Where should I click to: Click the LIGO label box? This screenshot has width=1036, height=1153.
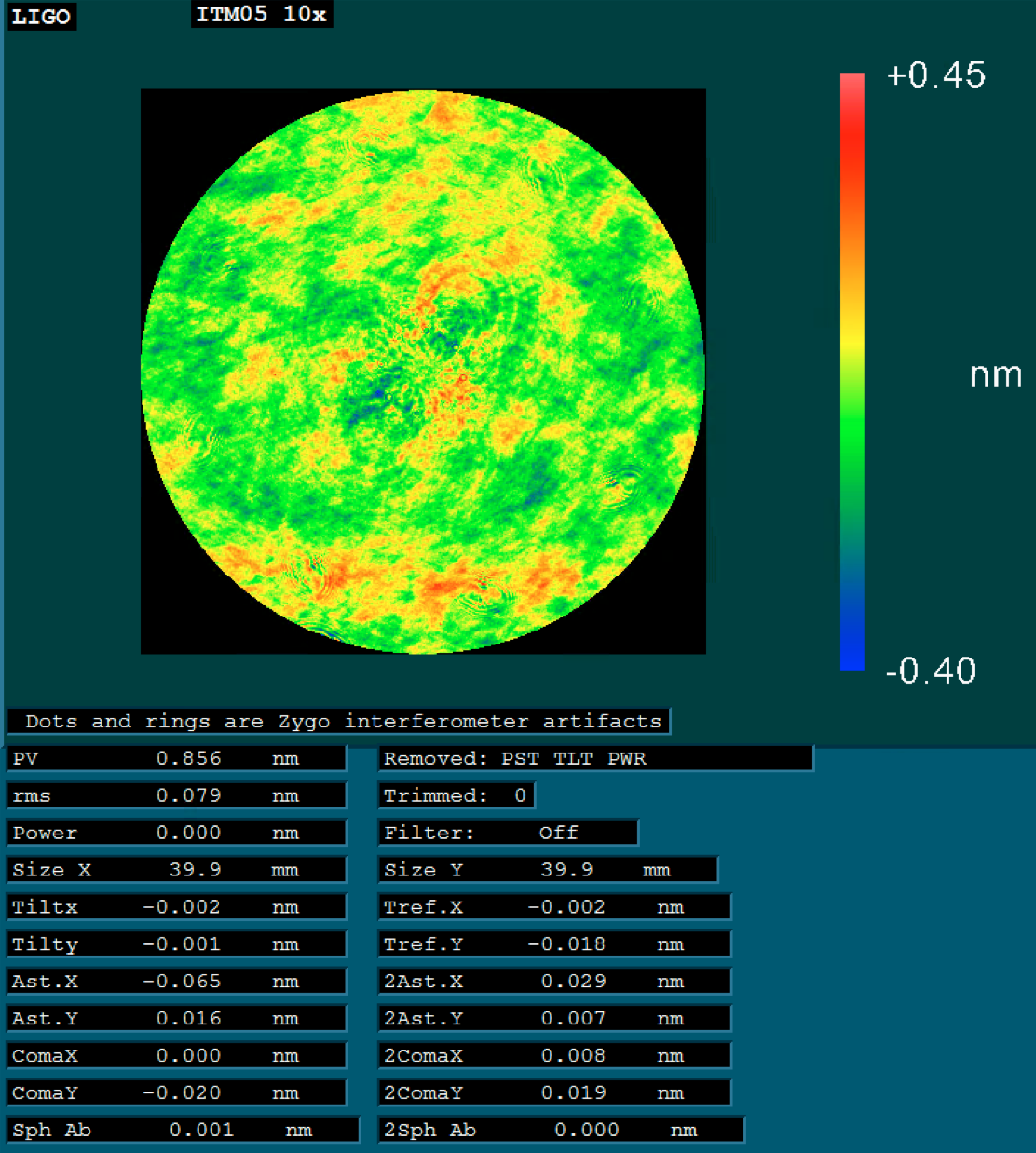point(41,17)
